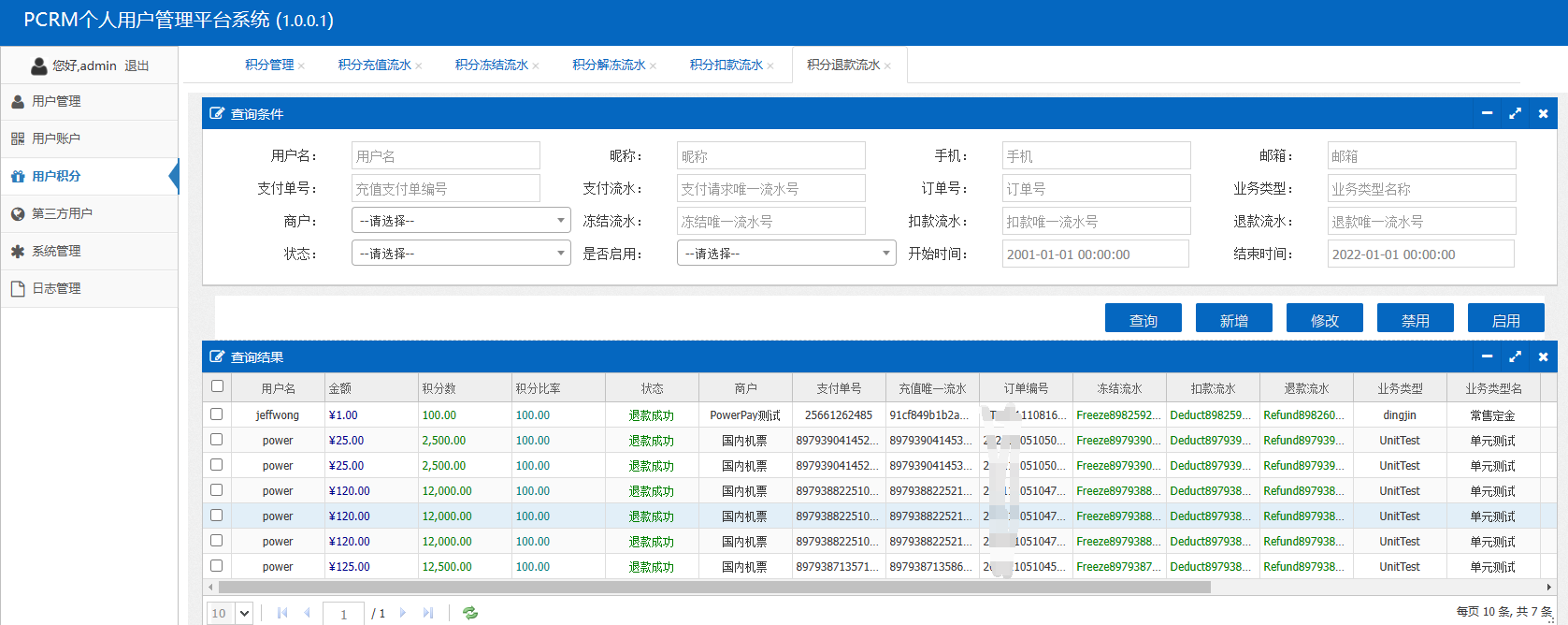Jump to the last page in pagination

(x=428, y=613)
